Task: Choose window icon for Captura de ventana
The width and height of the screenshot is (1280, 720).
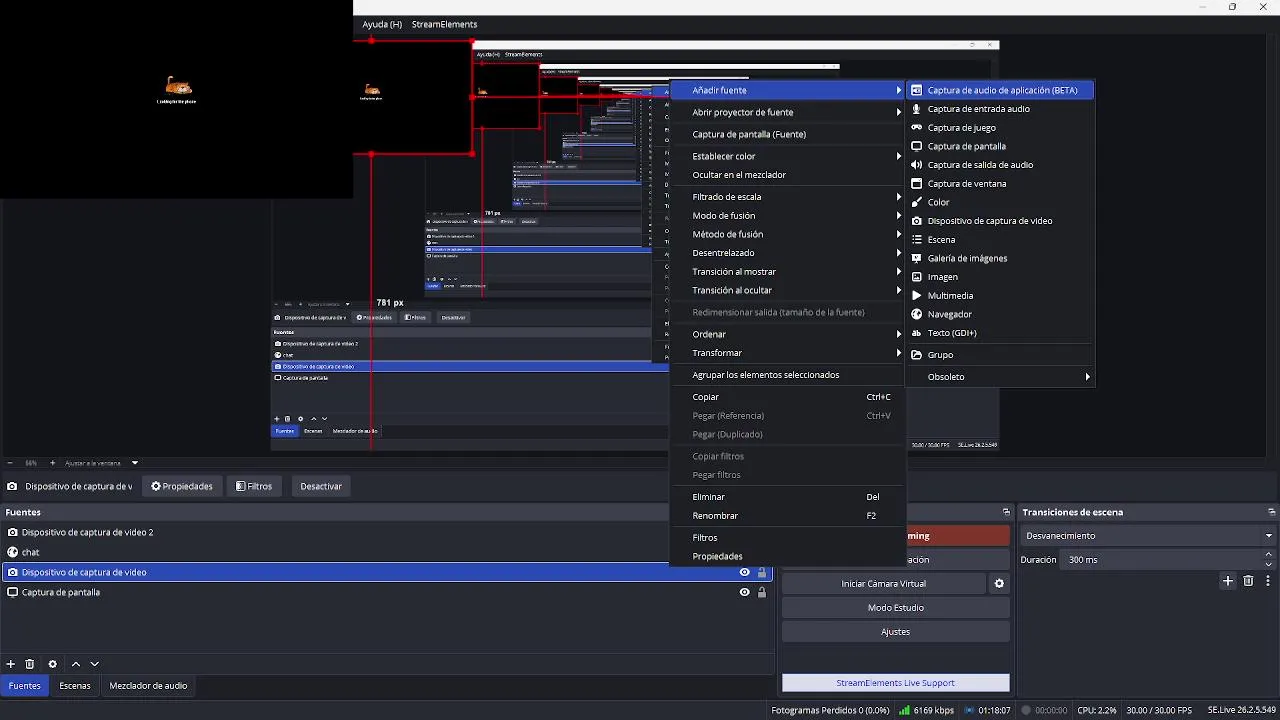Action: click(x=916, y=184)
